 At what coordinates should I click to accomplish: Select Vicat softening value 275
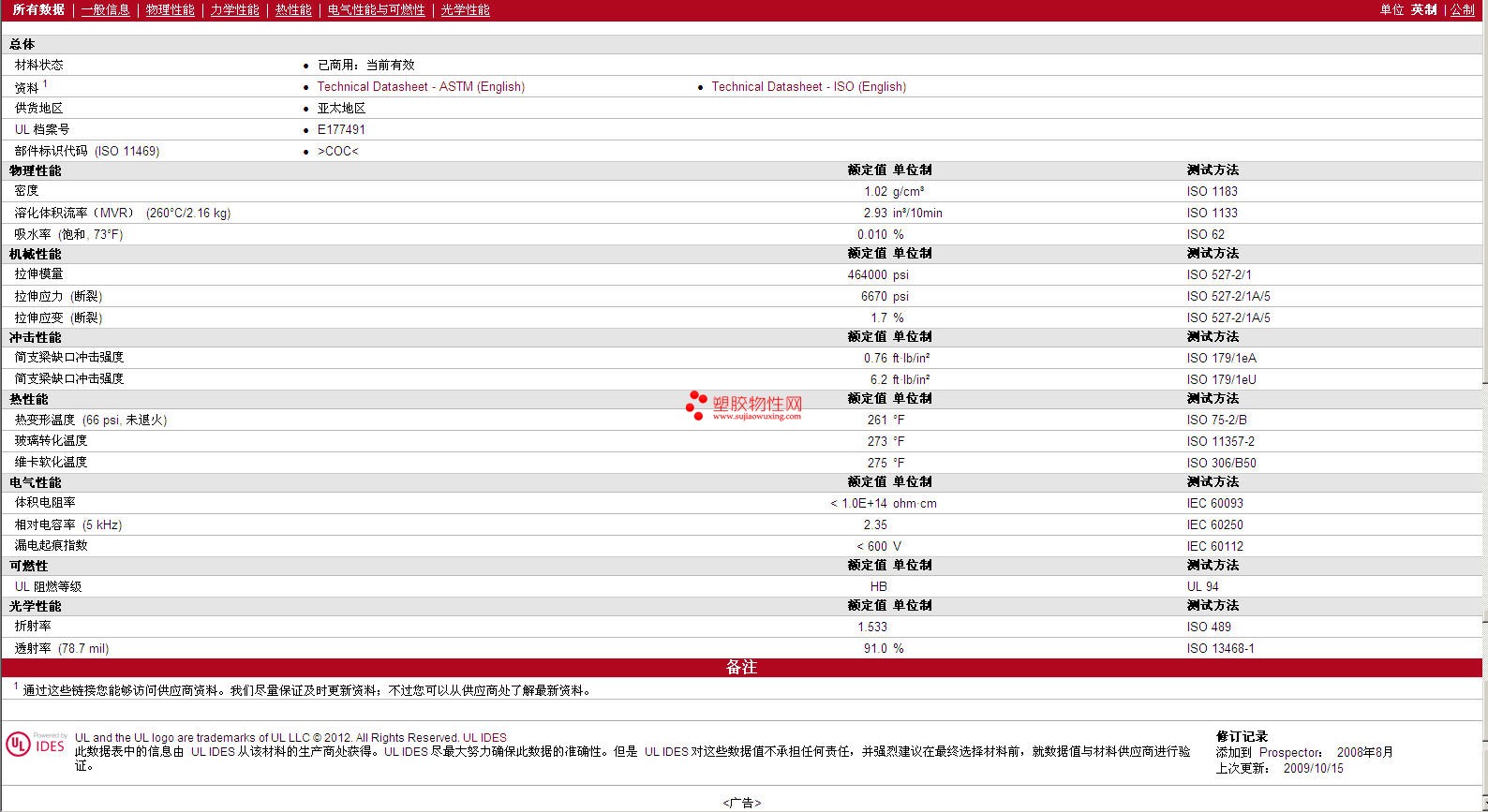click(877, 463)
